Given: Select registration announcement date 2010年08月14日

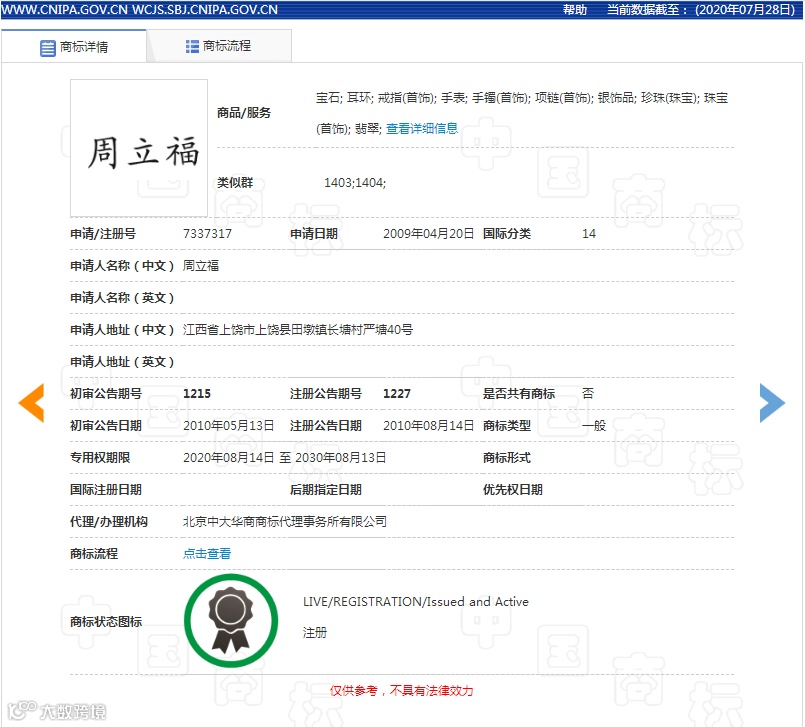Looking at the screenshot, I should (x=429, y=426).
